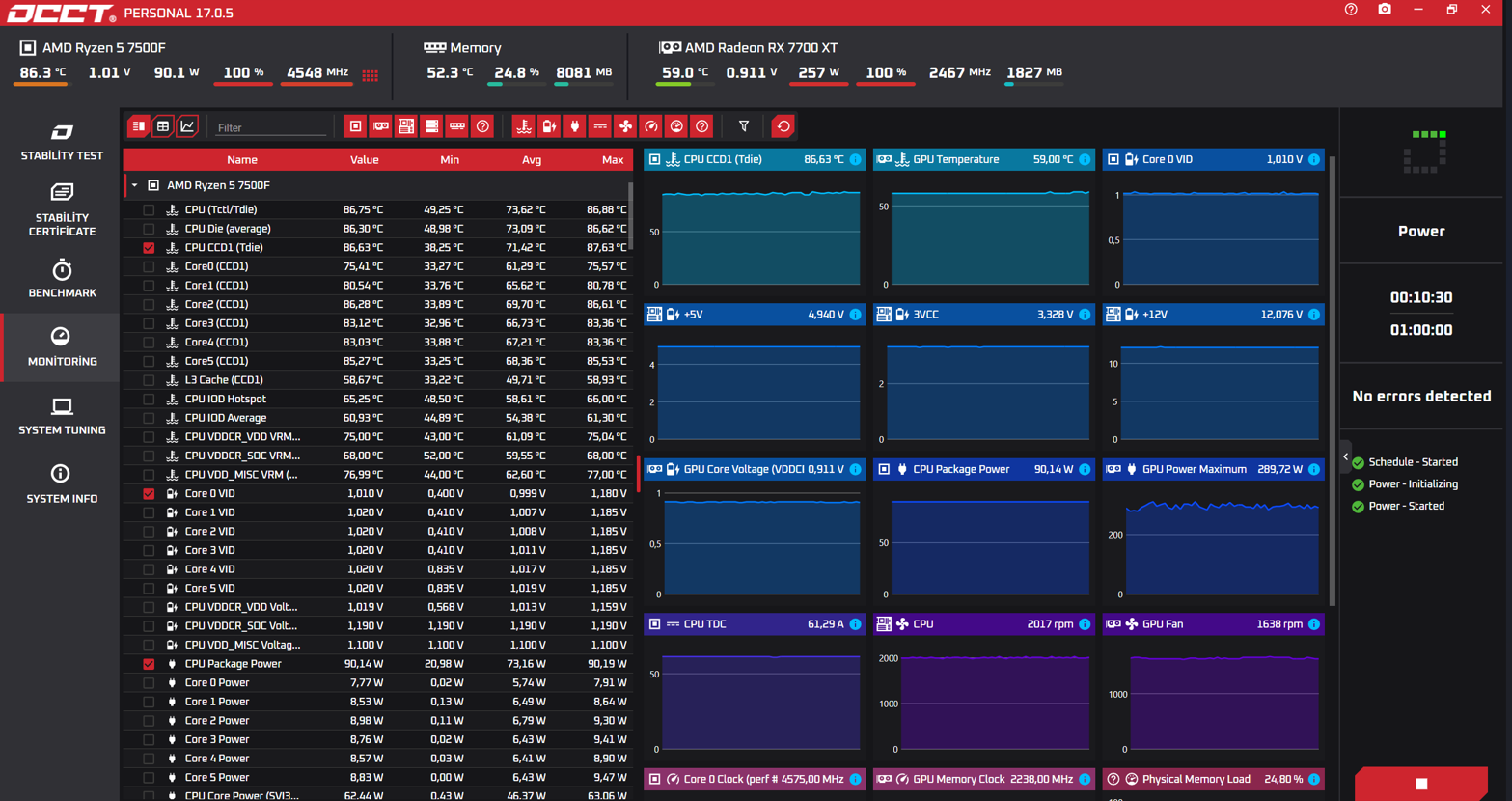Uncheck the CPU CCD1 (Tdie) checkbox
Image resolution: width=1512 pixels, height=801 pixels.
click(149, 248)
